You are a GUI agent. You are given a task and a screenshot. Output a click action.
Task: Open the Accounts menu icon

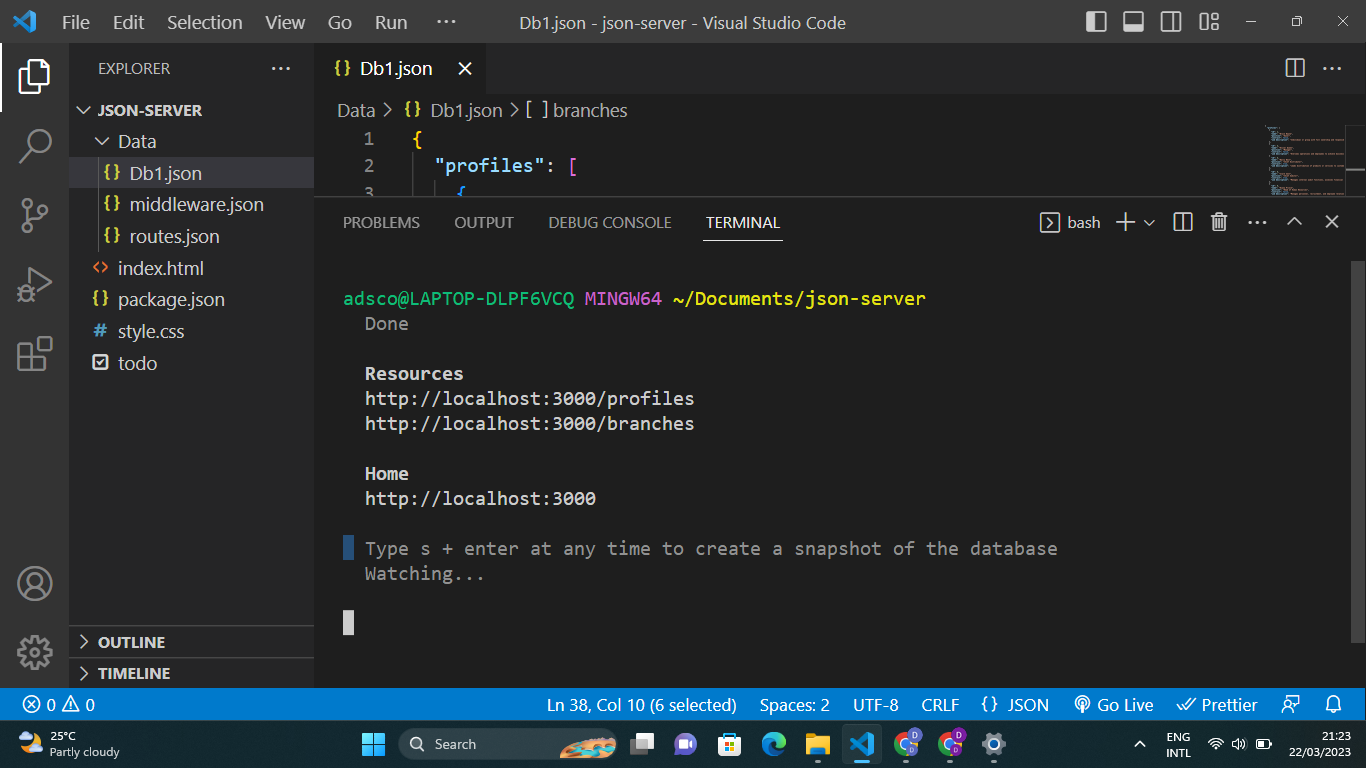pyautogui.click(x=34, y=584)
